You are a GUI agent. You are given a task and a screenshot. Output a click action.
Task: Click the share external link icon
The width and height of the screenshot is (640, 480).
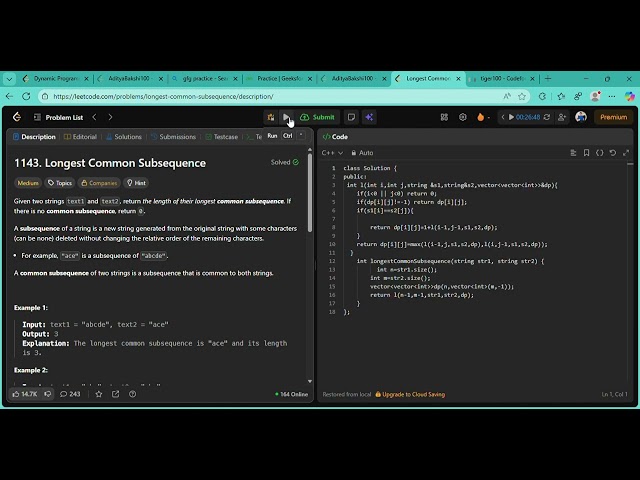tap(116, 394)
